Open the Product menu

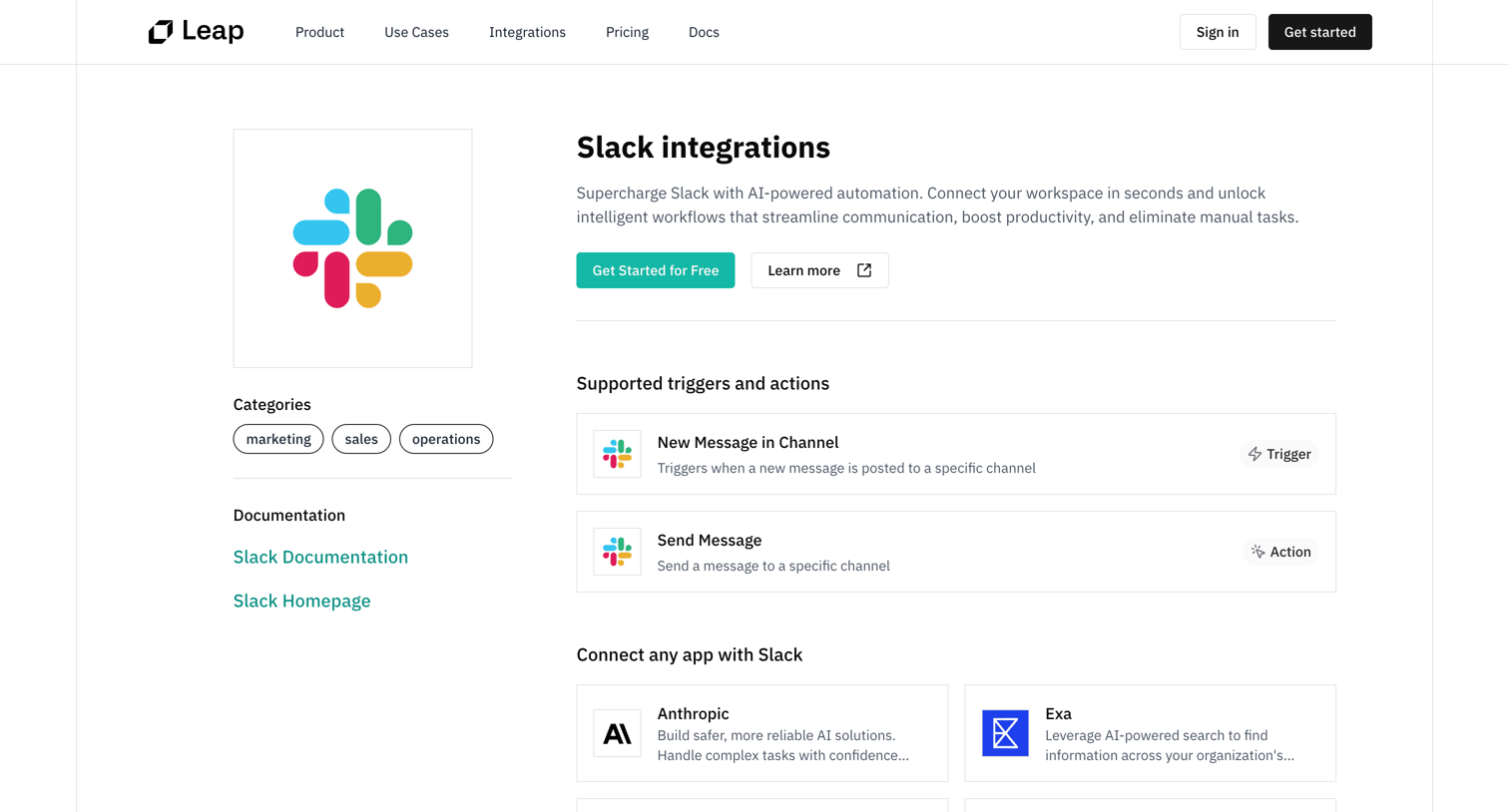[x=319, y=32]
